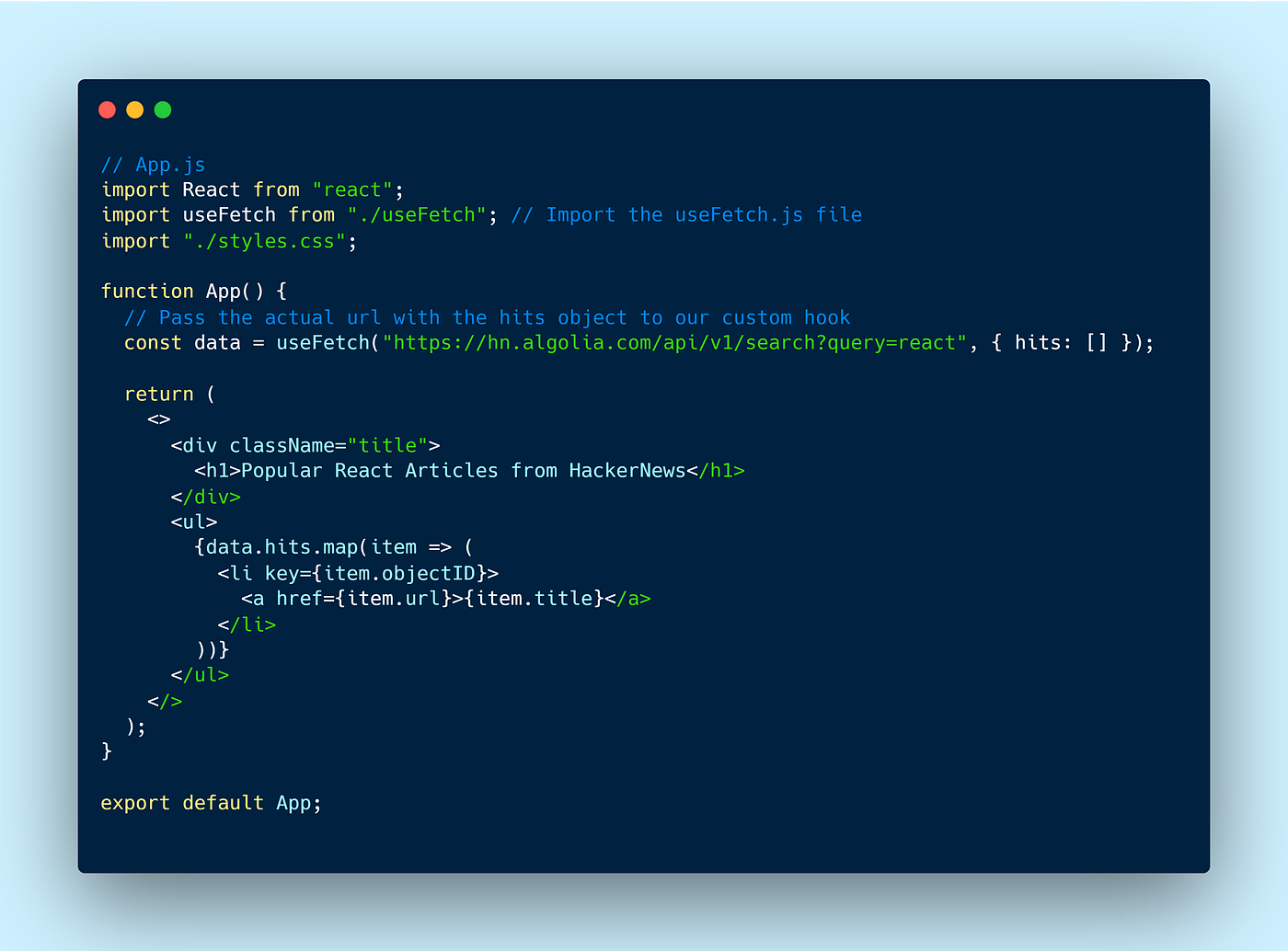Click the closing </ul> tag
This screenshot has width=1288, height=951.
click(x=200, y=675)
